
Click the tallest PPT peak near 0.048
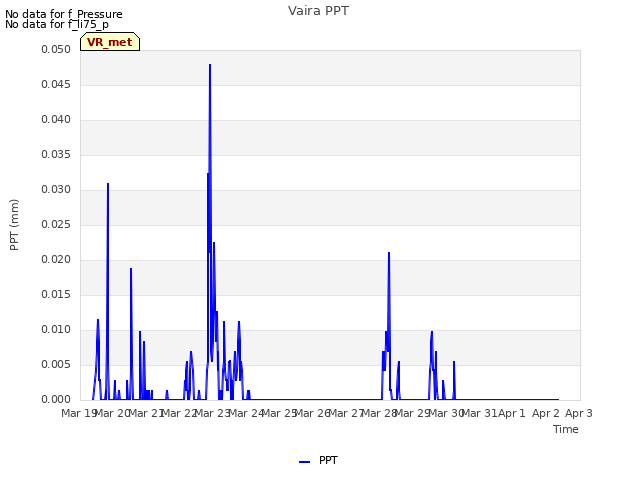(x=210, y=65)
